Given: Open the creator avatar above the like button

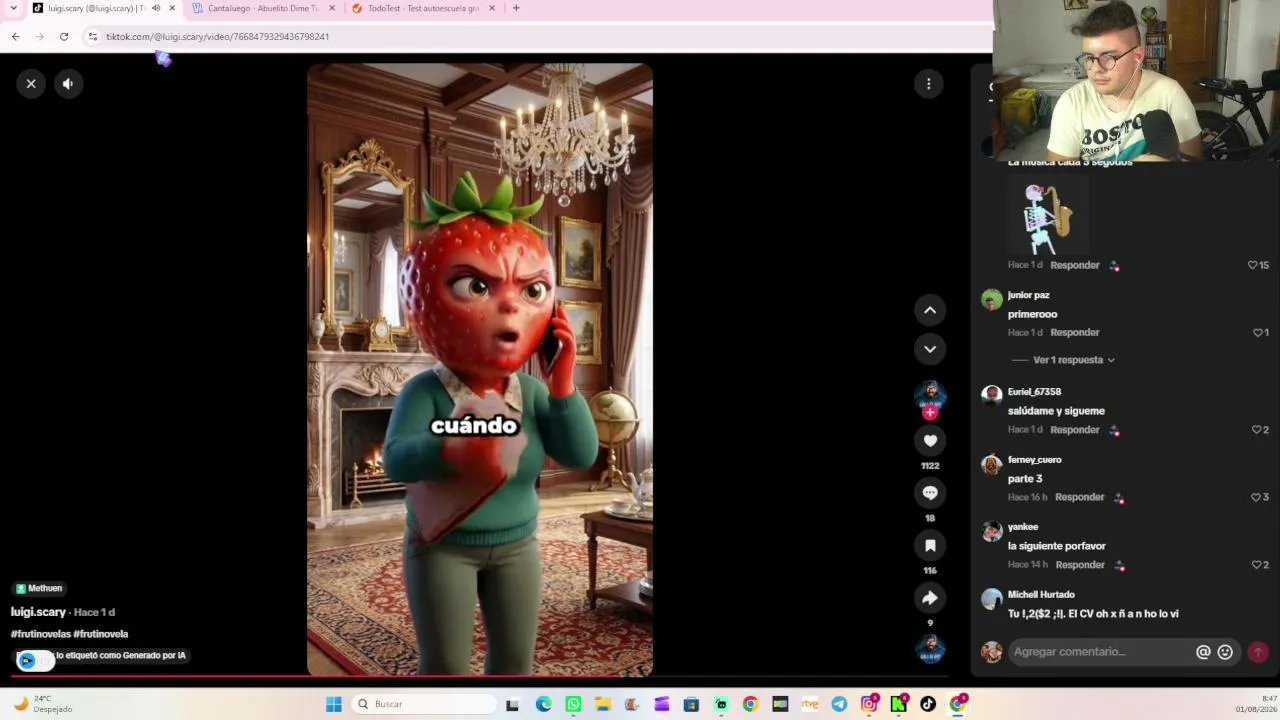Looking at the screenshot, I should (x=930, y=394).
